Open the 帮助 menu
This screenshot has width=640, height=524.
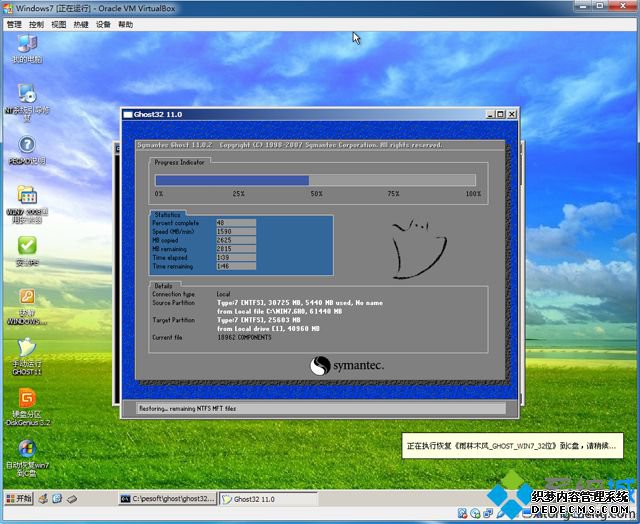pyautogui.click(x=126, y=24)
